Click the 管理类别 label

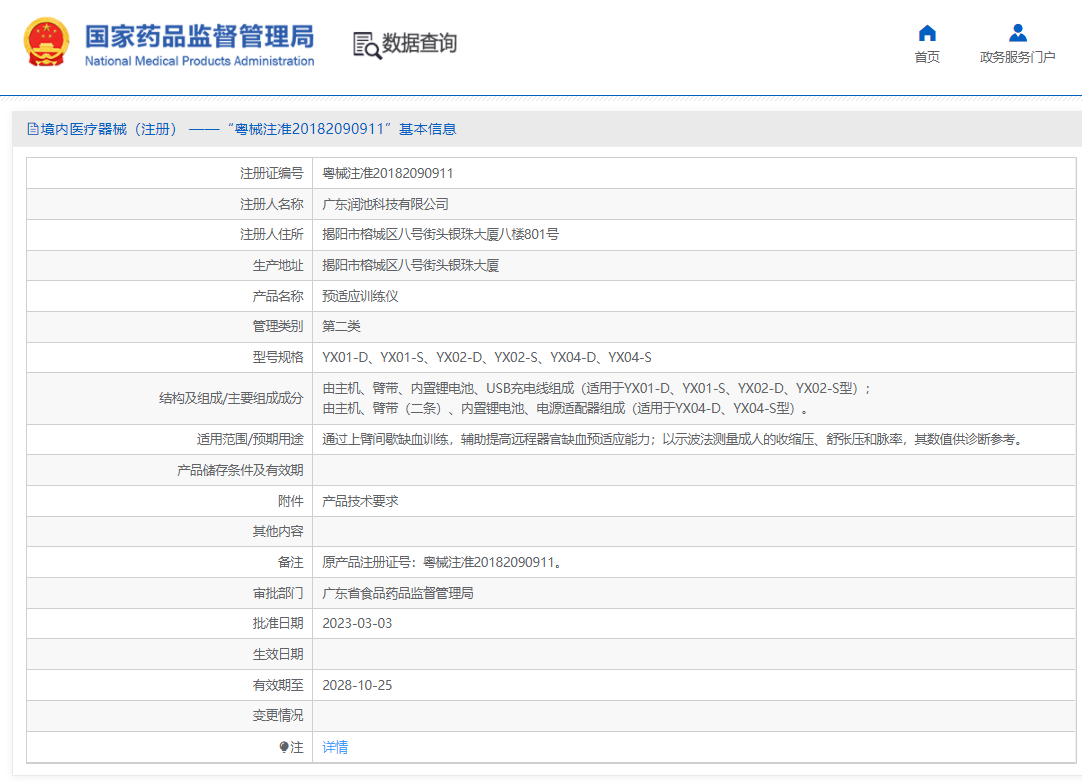point(277,326)
